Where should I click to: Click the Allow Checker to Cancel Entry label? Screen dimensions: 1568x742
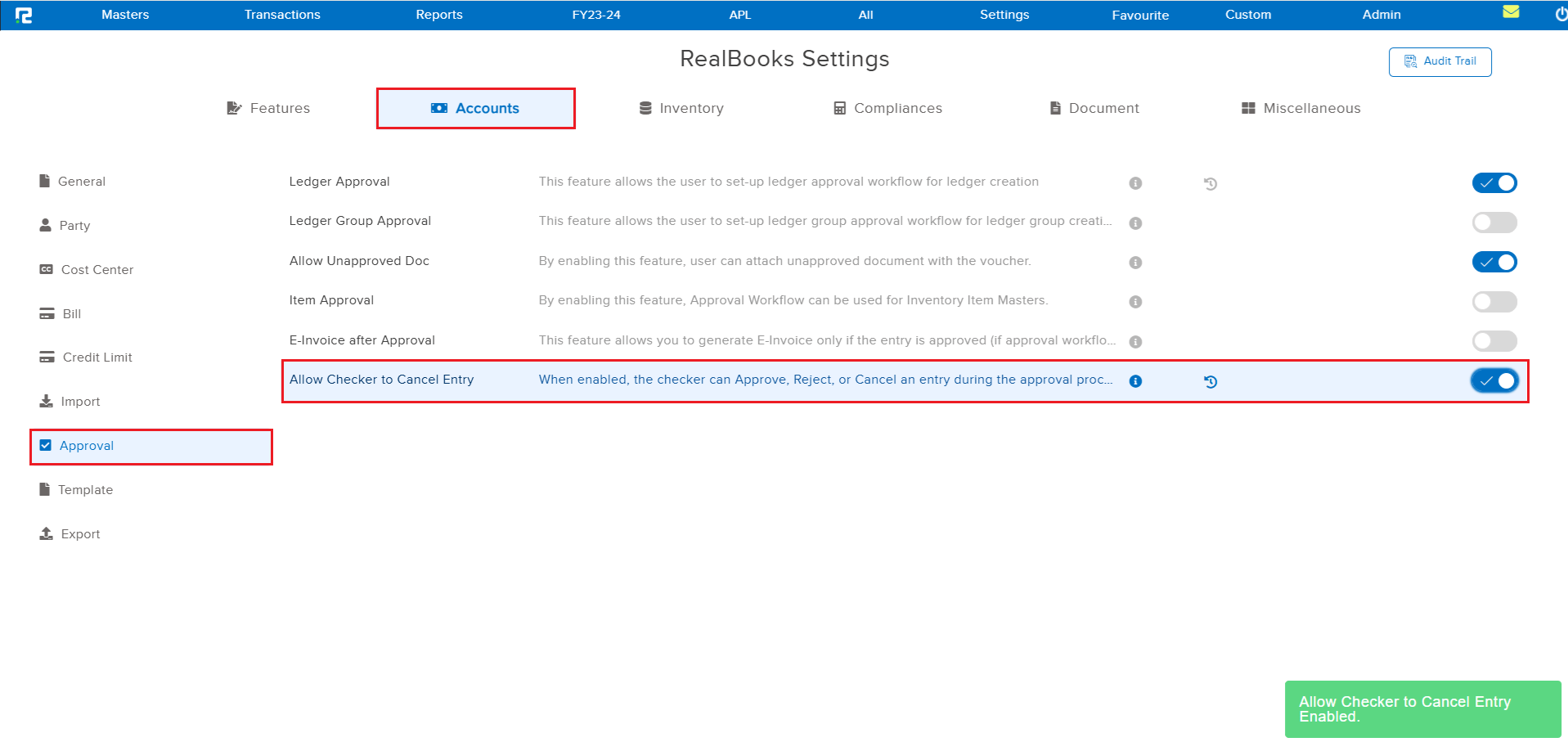click(x=381, y=380)
